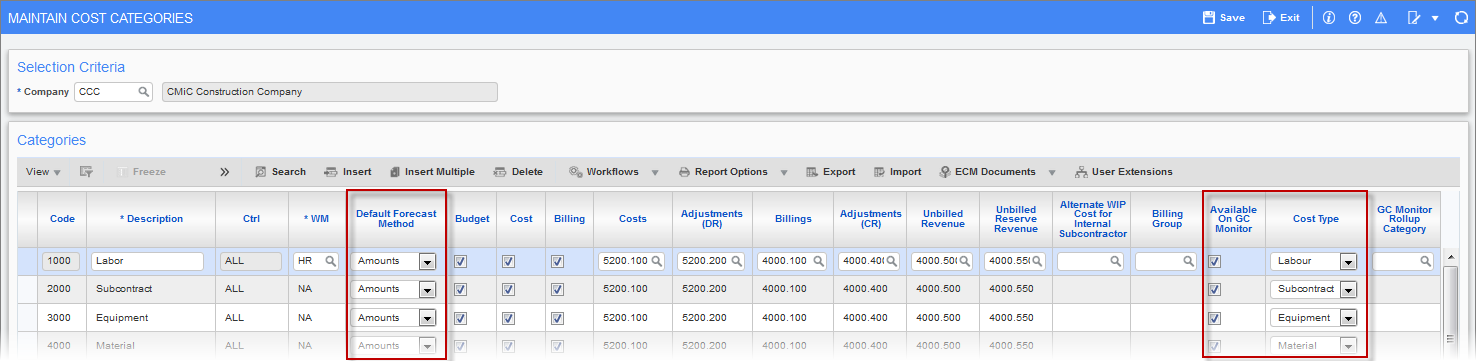The image size is (1476, 361).
Task: Open the help question mark icon
Action: (1355, 18)
